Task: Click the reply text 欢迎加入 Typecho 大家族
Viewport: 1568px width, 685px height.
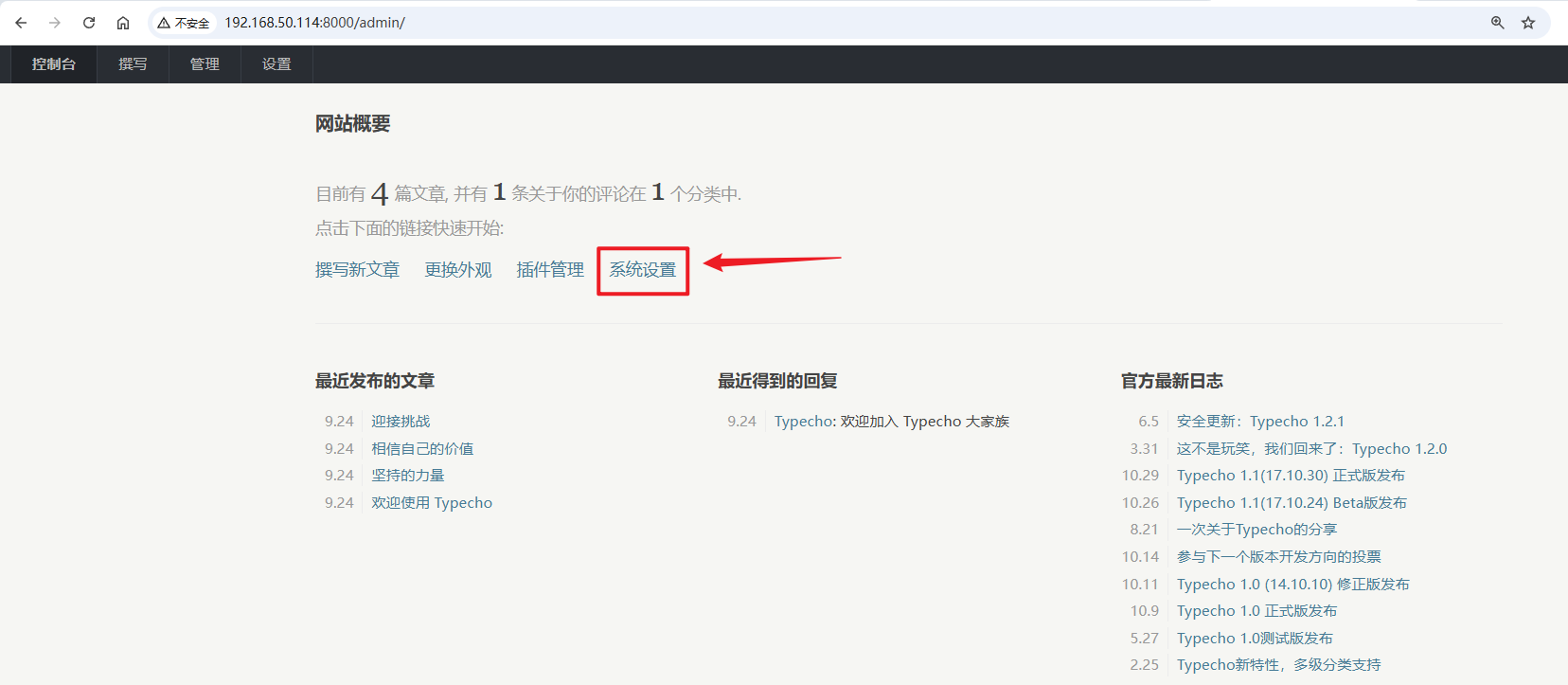Action: 925,422
